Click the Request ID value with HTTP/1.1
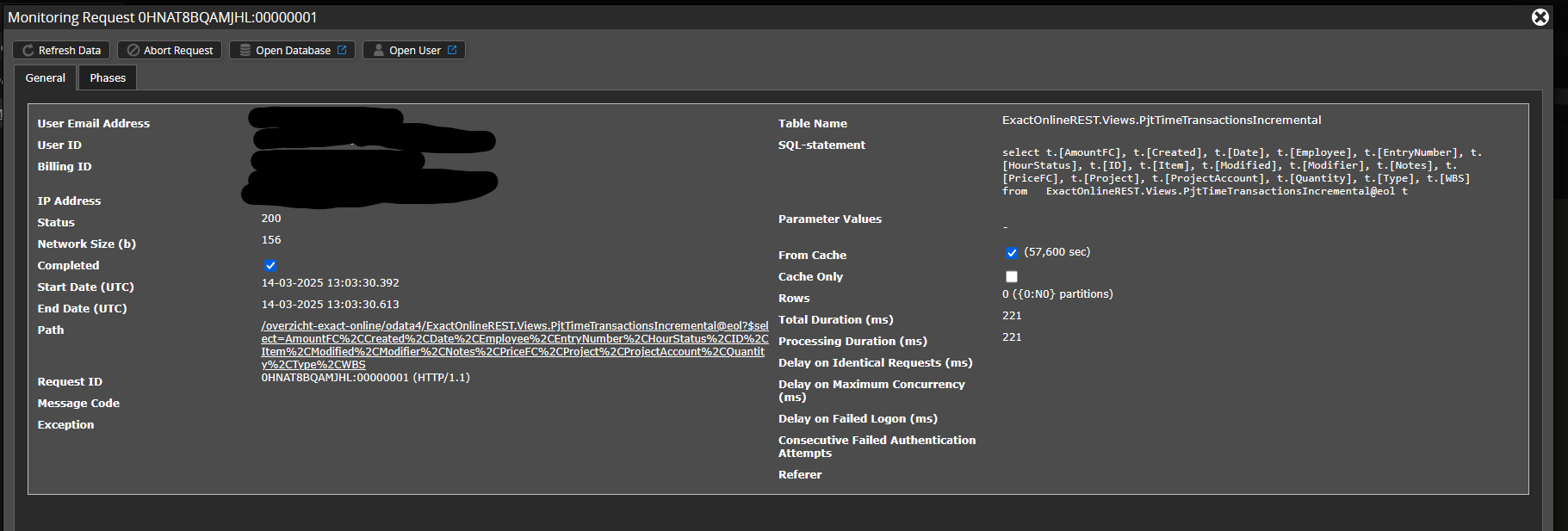 pyautogui.click(x=365, y=378)
